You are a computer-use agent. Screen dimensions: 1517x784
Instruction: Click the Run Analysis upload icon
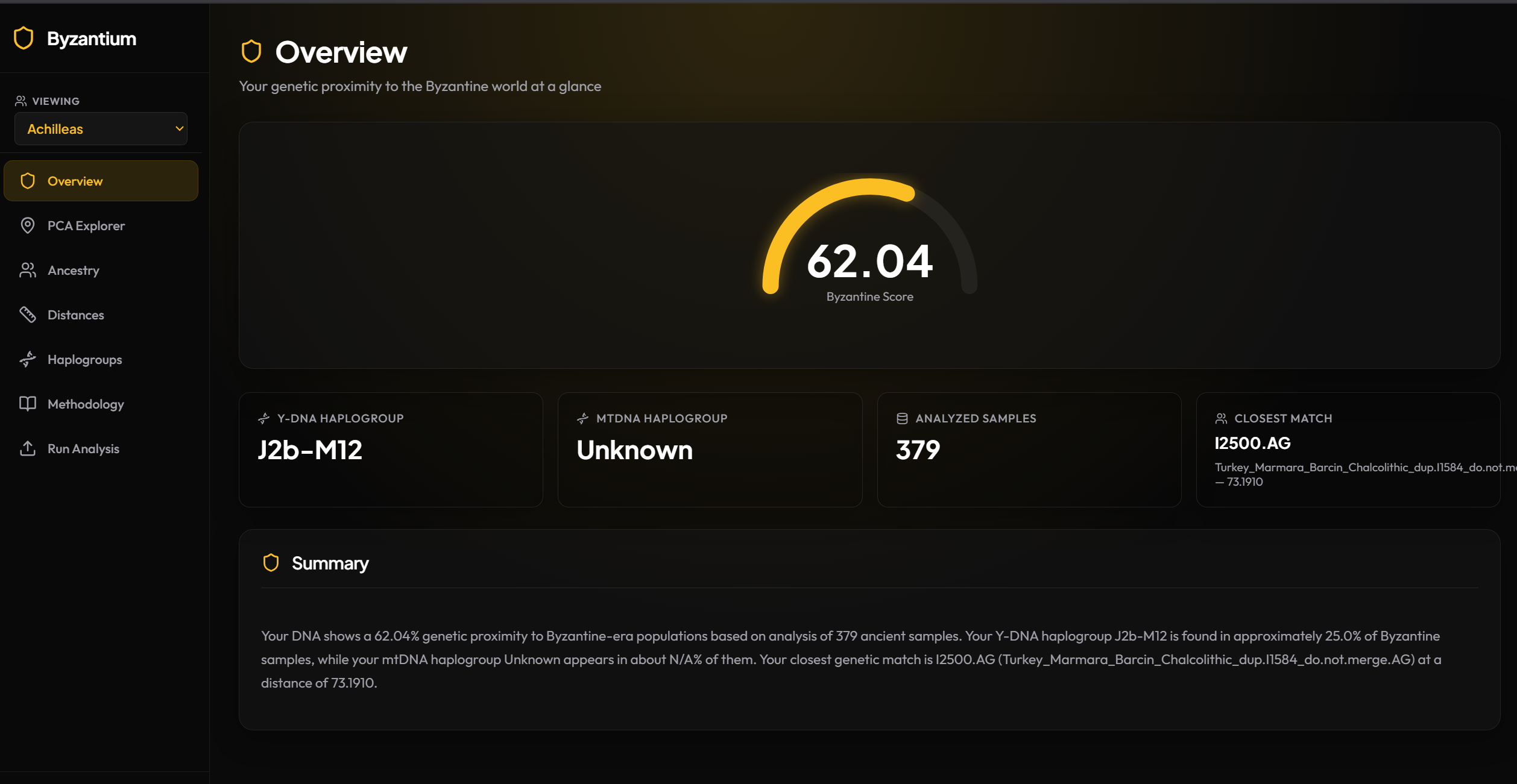coord(27,448)
